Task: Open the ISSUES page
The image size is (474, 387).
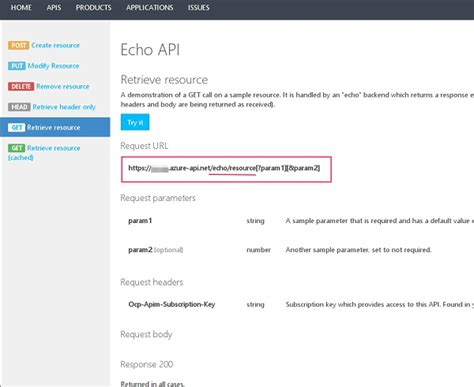Action: click(199, 7)
